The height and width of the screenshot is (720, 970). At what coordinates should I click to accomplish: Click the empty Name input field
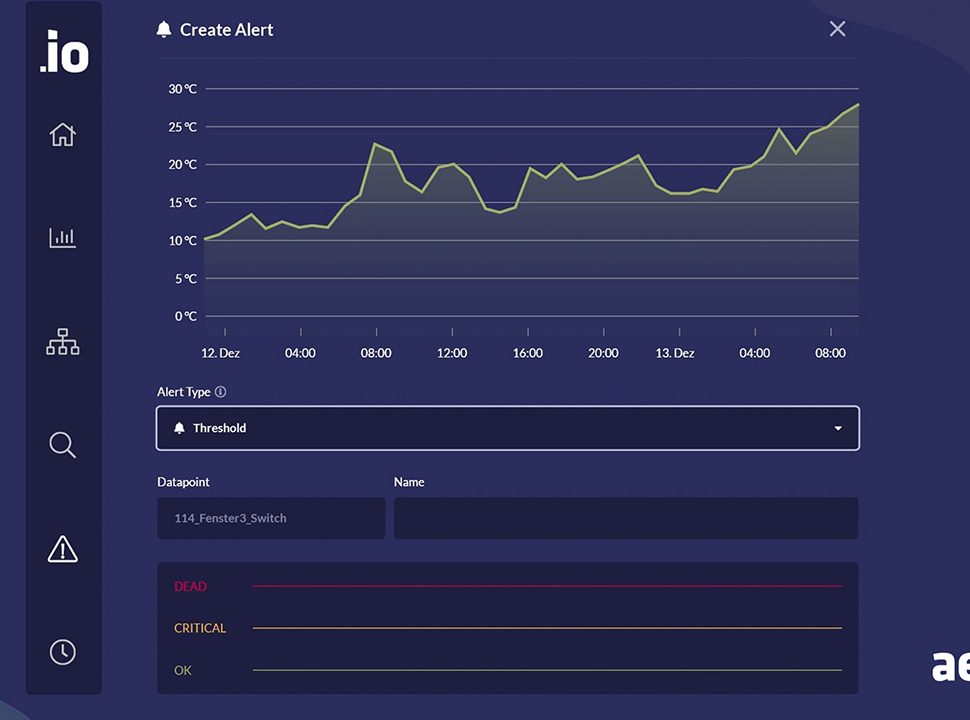626,518
